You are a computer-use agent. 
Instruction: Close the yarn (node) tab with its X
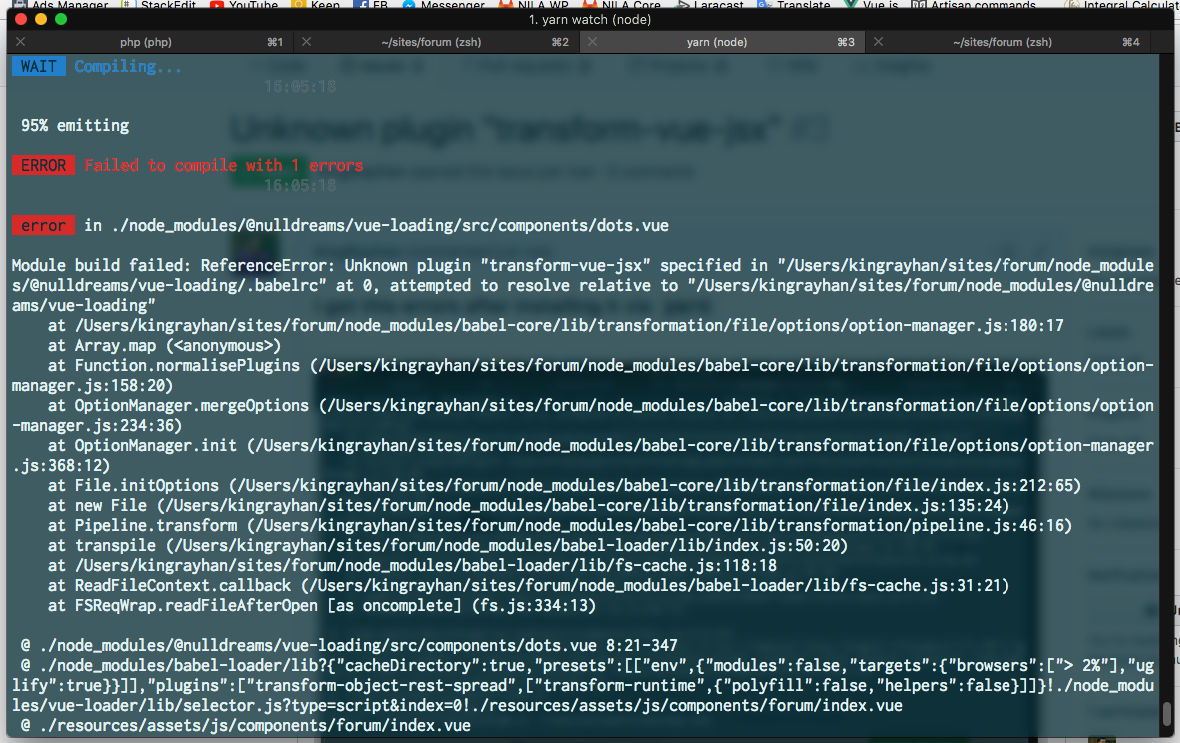(x=592, y=42)
